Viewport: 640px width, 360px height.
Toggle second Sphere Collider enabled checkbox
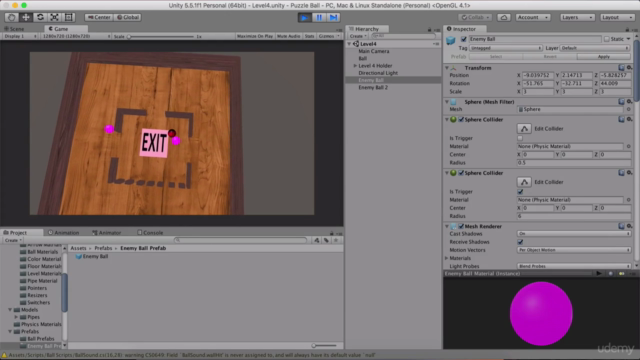click(x=461, y=173)
